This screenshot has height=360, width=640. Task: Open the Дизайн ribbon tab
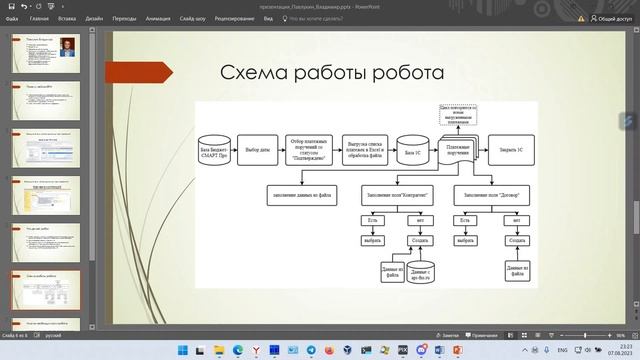94,19
